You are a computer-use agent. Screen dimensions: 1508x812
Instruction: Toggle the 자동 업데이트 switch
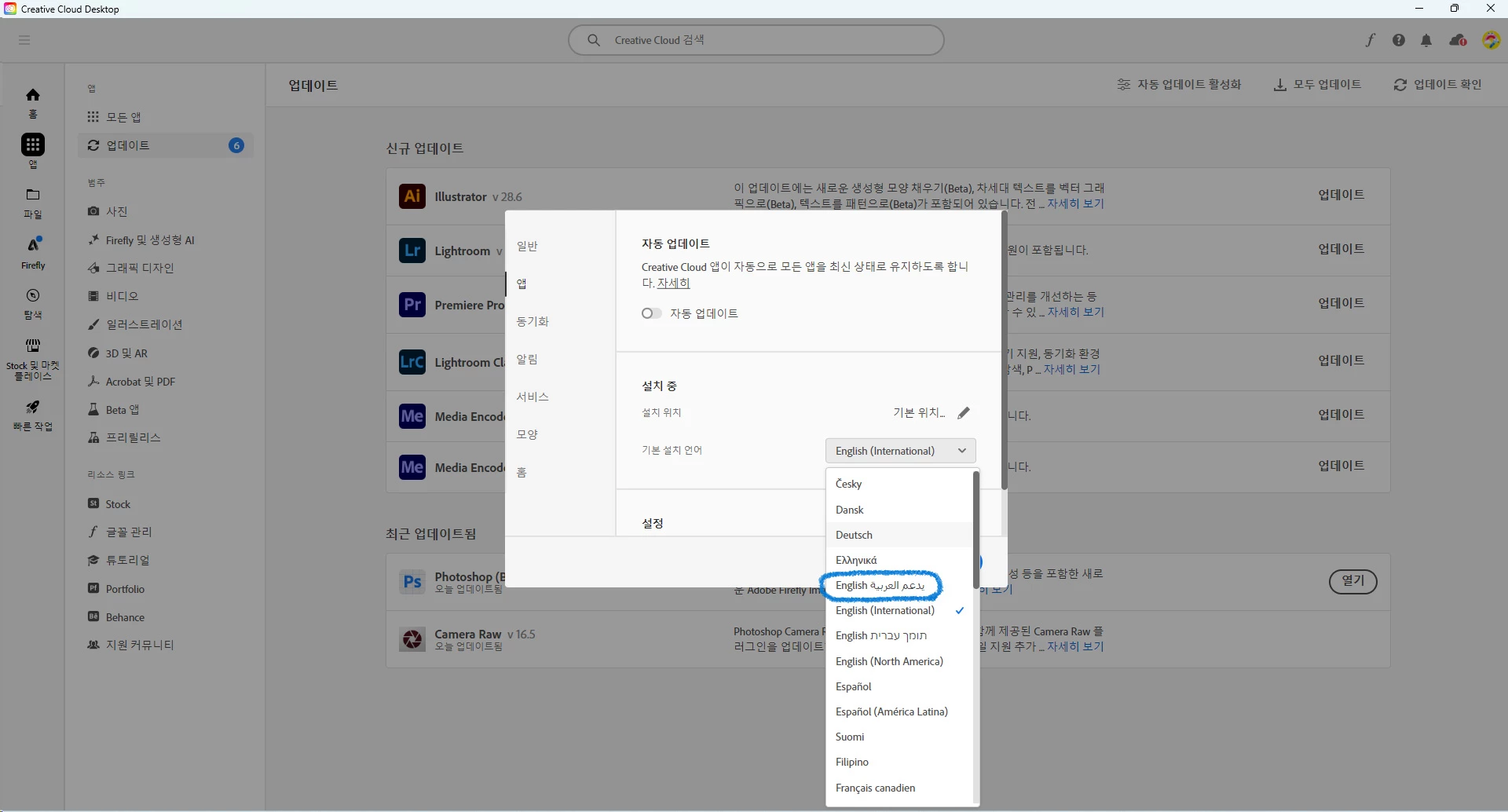[x=651, y=313]
